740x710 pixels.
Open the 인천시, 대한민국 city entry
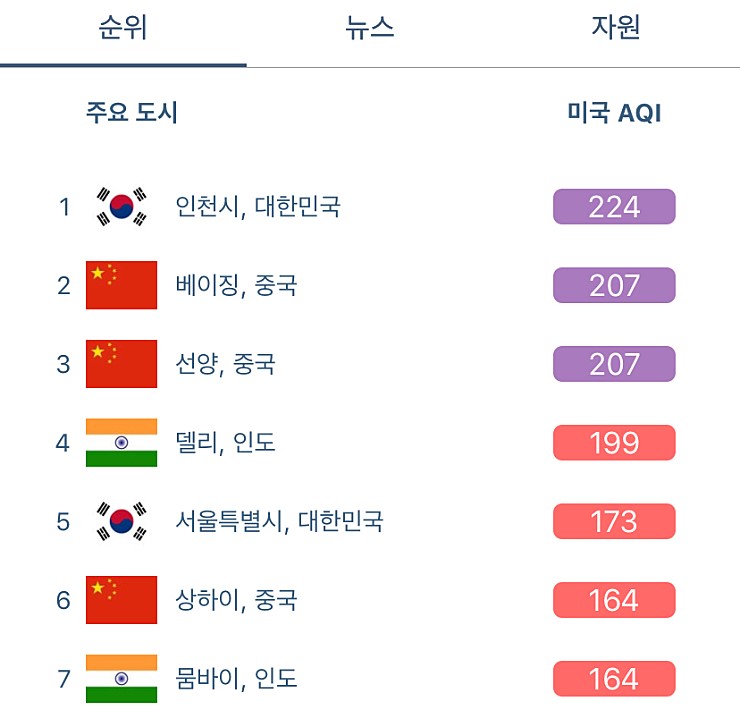258,207
